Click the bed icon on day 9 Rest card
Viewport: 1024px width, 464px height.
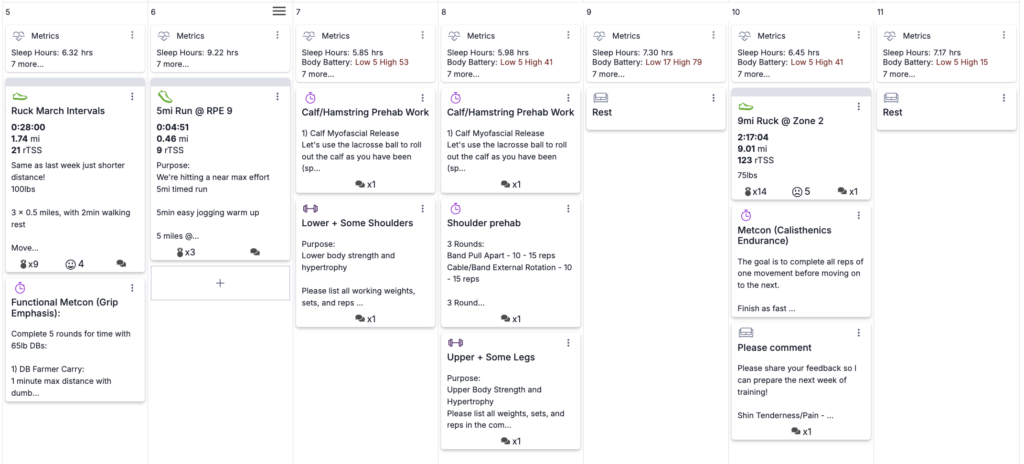[600, 97]
